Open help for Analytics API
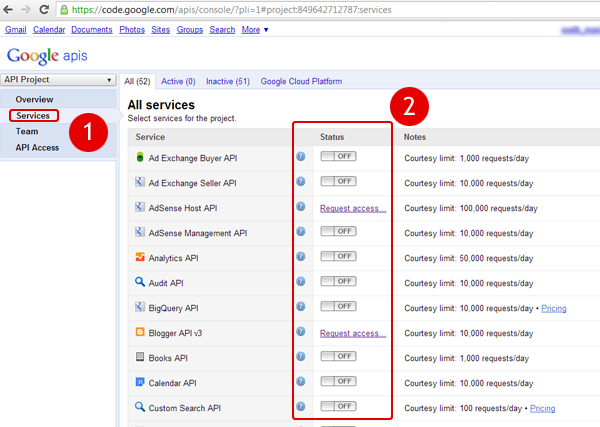The width and height of the screenshot is (600, 427). 301,256
